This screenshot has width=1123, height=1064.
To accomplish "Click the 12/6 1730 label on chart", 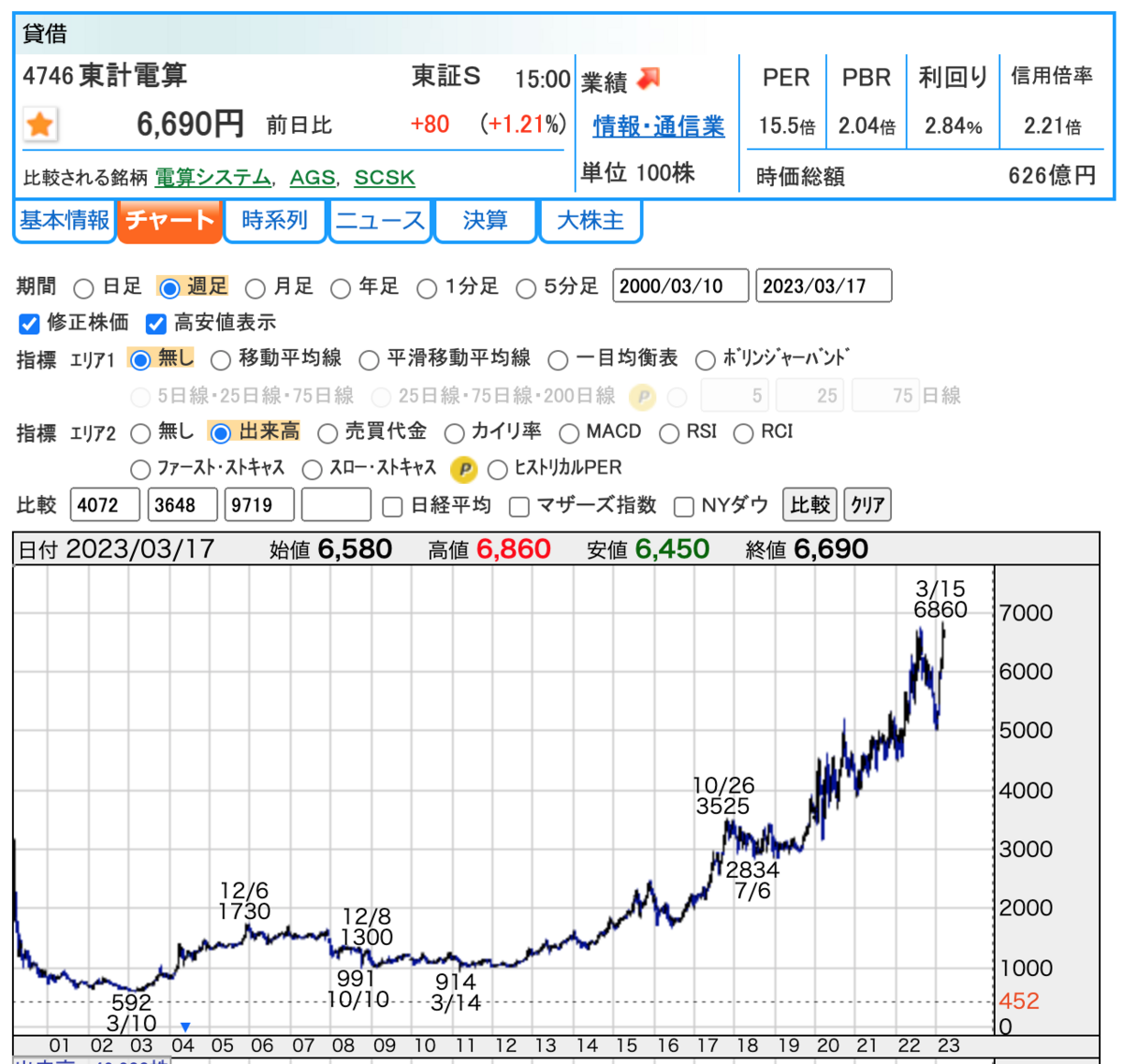I will tap(245, 900).
